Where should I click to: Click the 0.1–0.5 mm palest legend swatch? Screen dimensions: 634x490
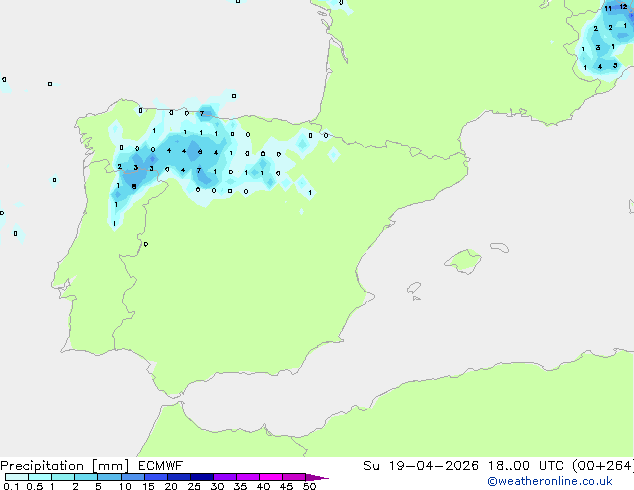(17, 477)
